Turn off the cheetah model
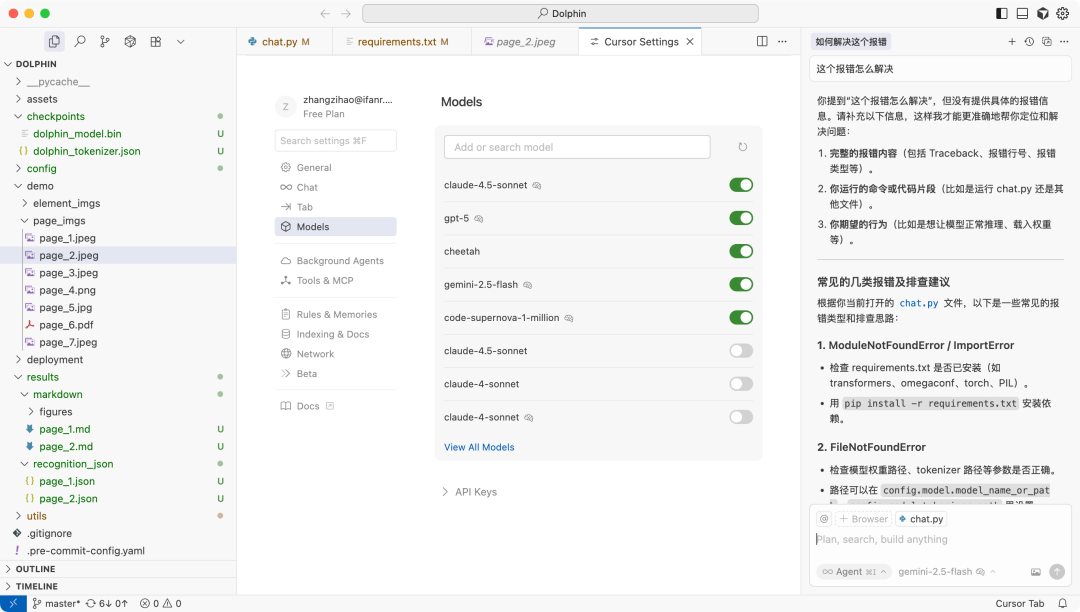 tap(741, 251)
